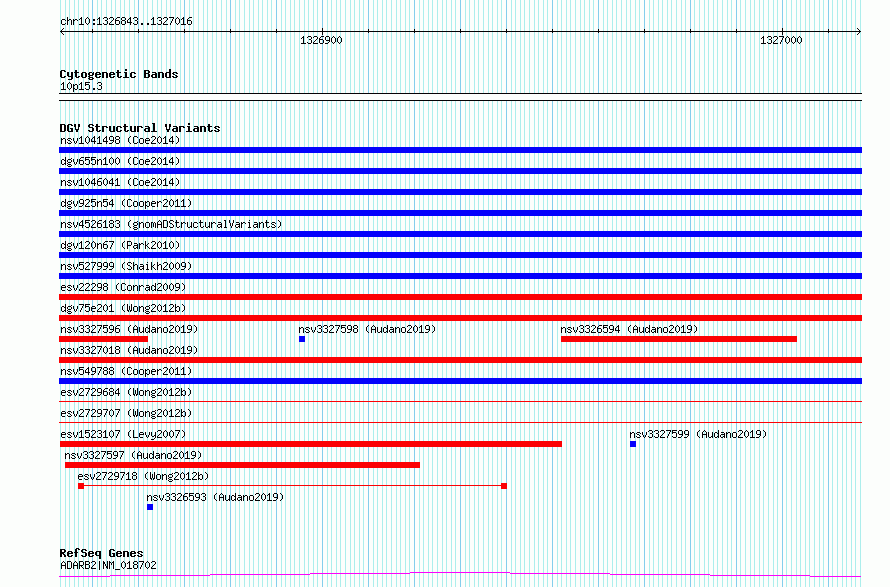Click the nsv3327596 (Audano2019) label
The image size is (890, 587).
(x=129, y=329)
